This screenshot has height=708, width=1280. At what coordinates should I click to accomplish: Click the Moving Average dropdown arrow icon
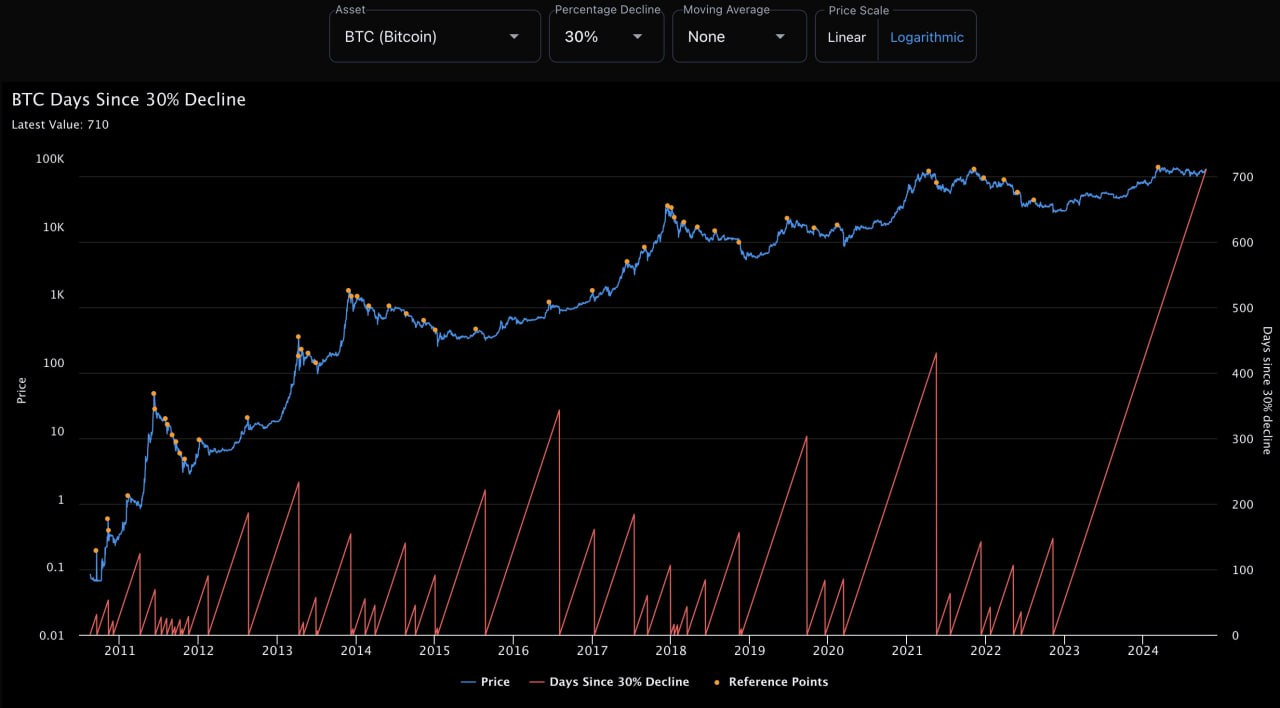(x=780, y=37)
